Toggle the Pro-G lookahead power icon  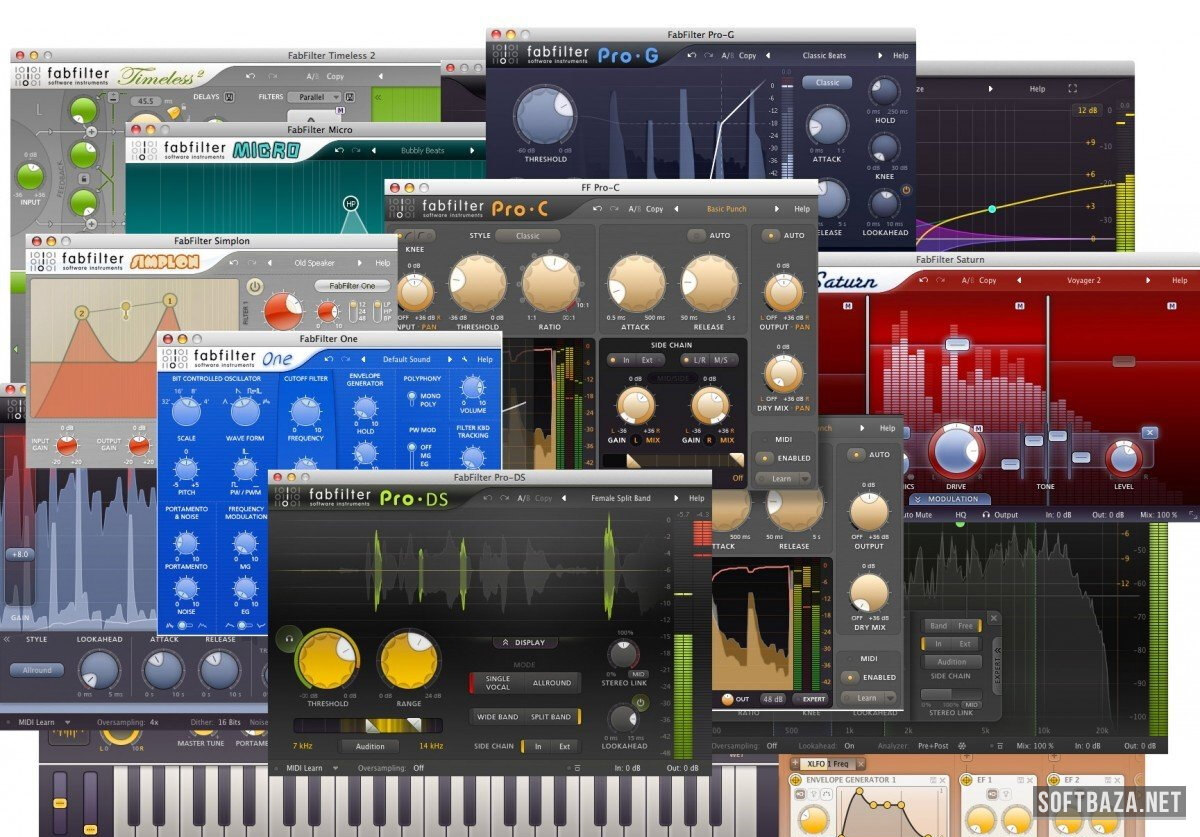pyautogui.click(x=906, y=190)
